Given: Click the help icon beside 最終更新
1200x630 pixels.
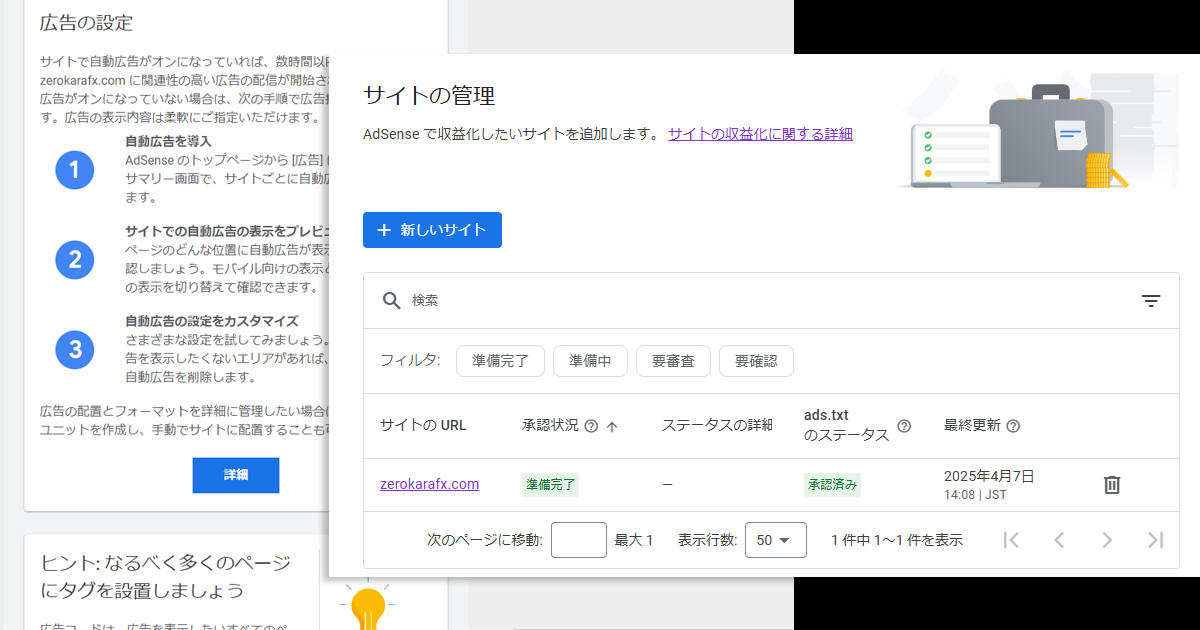Looking at the screenshot, I should (1013, 426).
